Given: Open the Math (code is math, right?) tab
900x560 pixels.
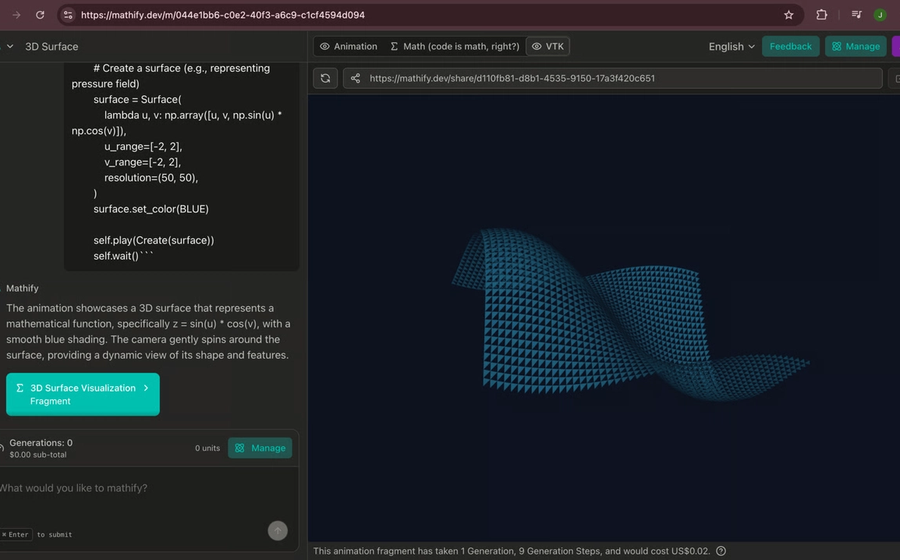Looking at the screenshot, I should [455, 46].
